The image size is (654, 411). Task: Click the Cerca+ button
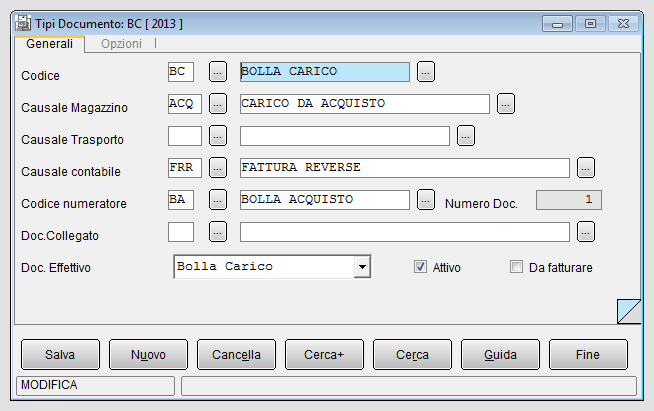[x=324, y=355]
